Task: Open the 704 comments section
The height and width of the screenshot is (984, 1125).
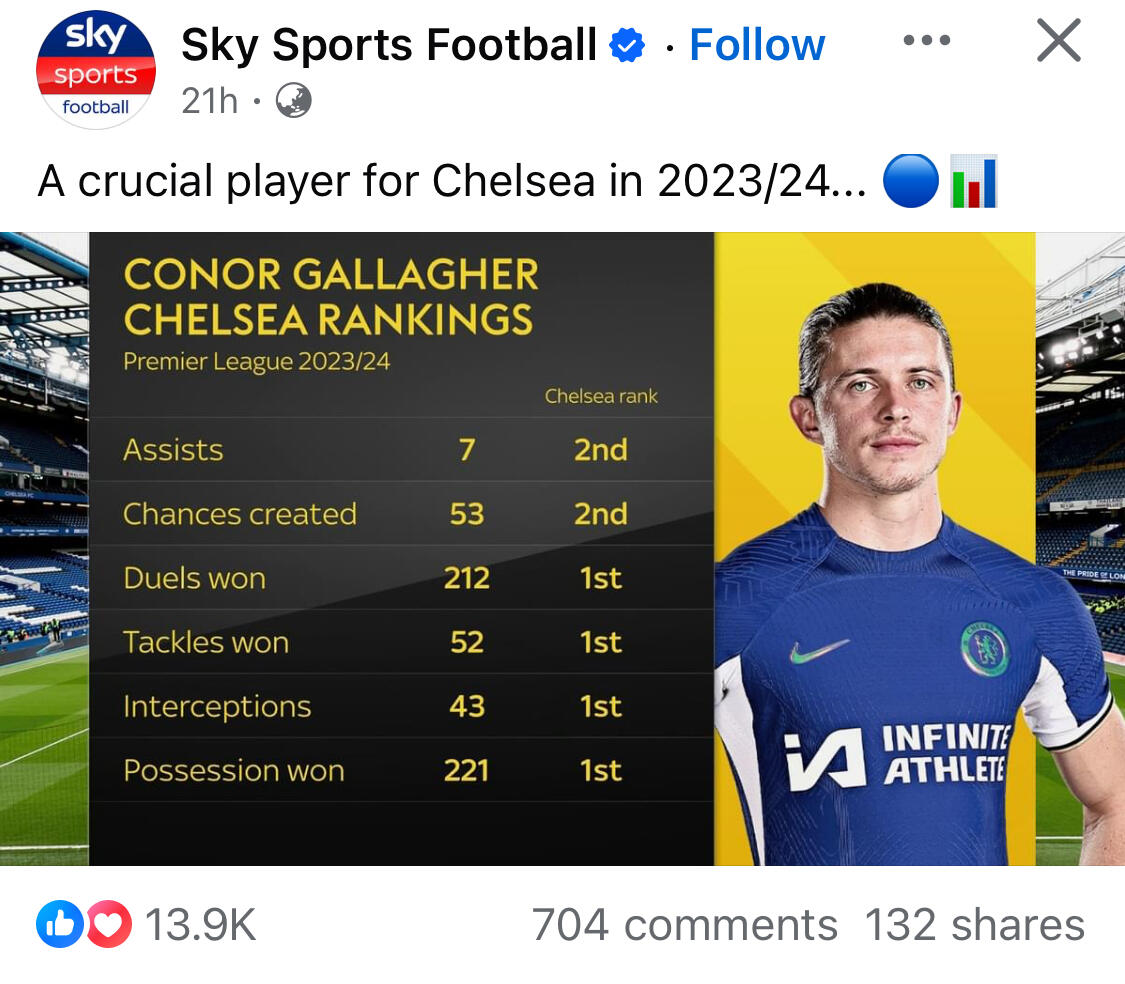Action: (684, 925)
